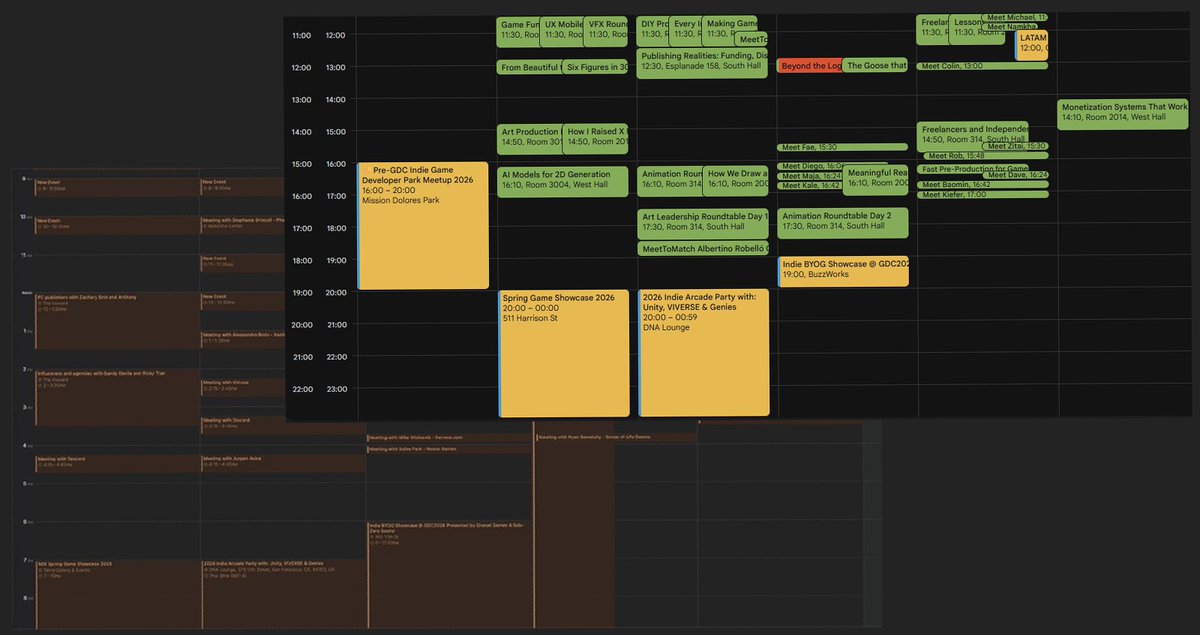
Task: Open the Animation Roundtable Day 2 event
Action: tap(844, 222)
